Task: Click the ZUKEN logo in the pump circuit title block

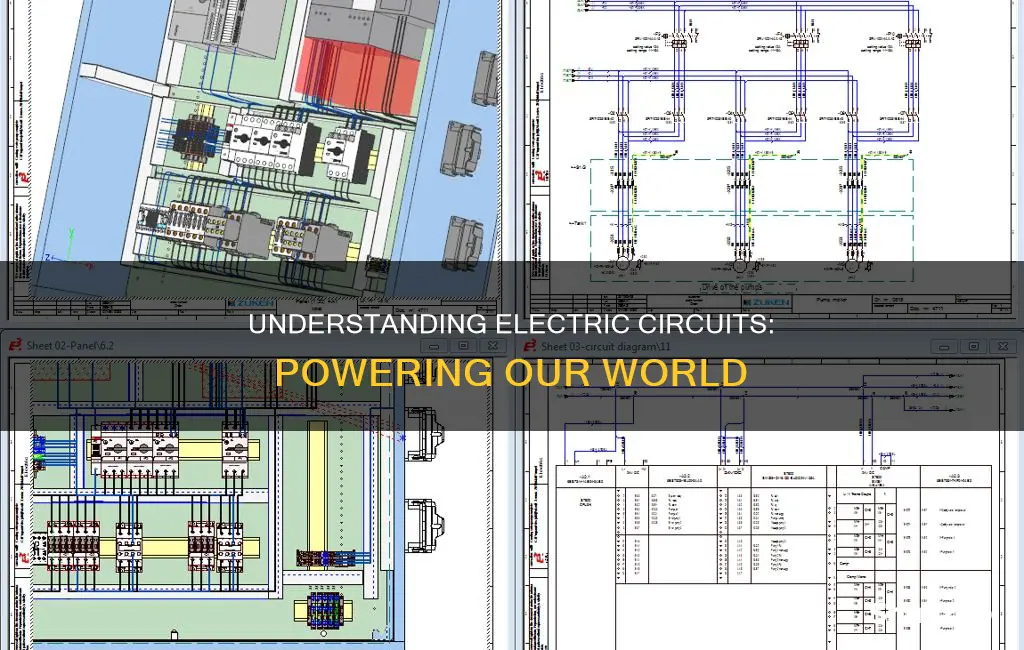Action: point(766,302)
